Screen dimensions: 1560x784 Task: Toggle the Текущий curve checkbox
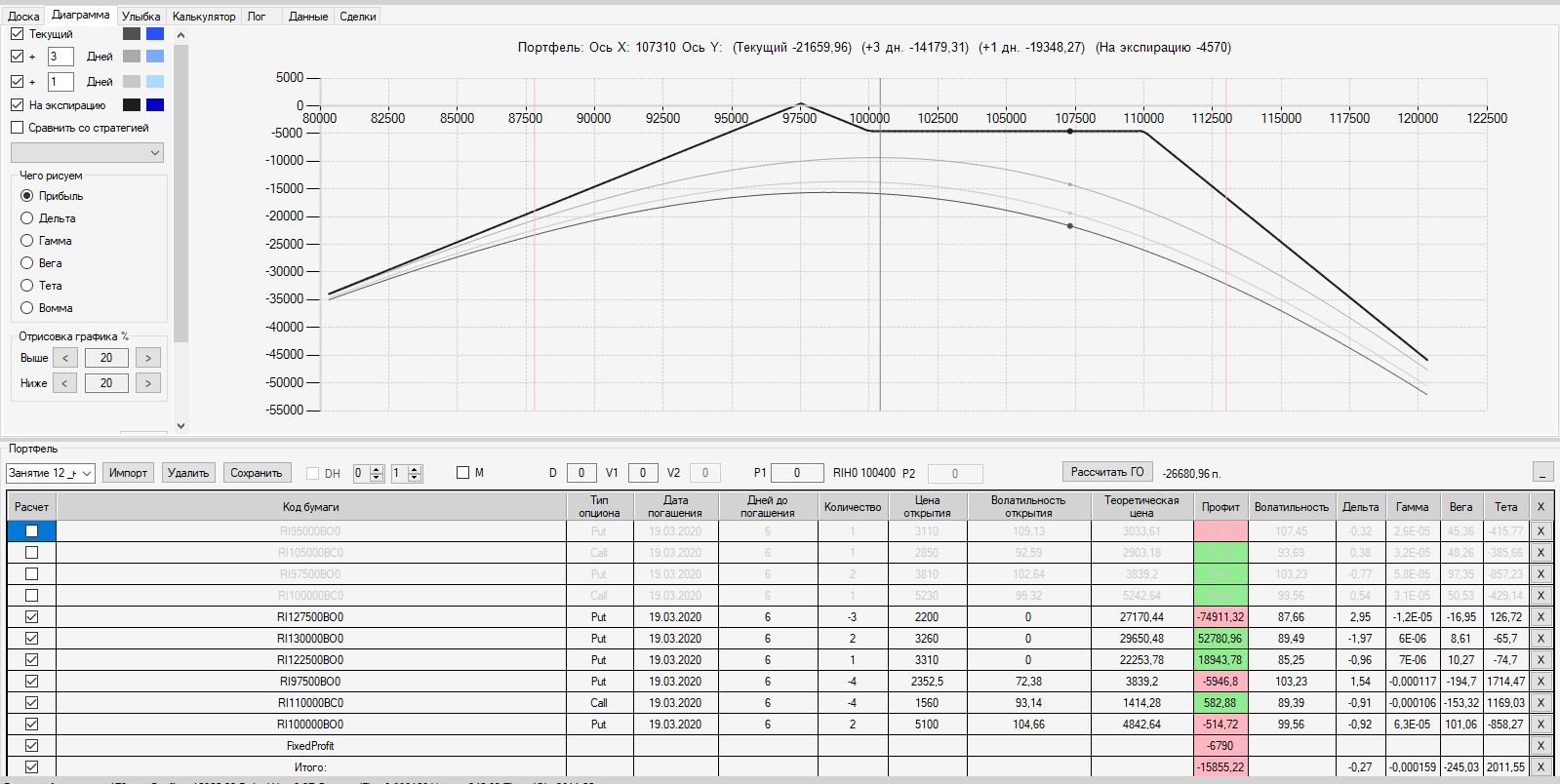coord(17,33)
